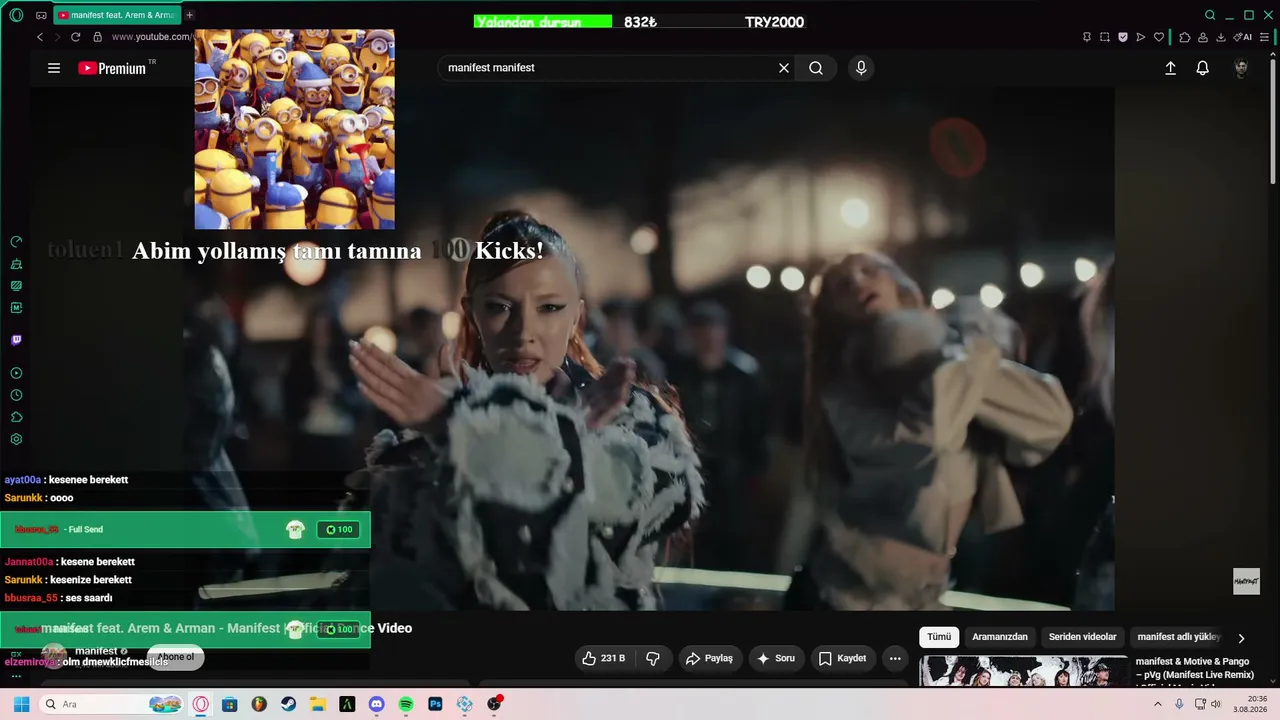Show more filter chips with right chevron

(1241, 638)
